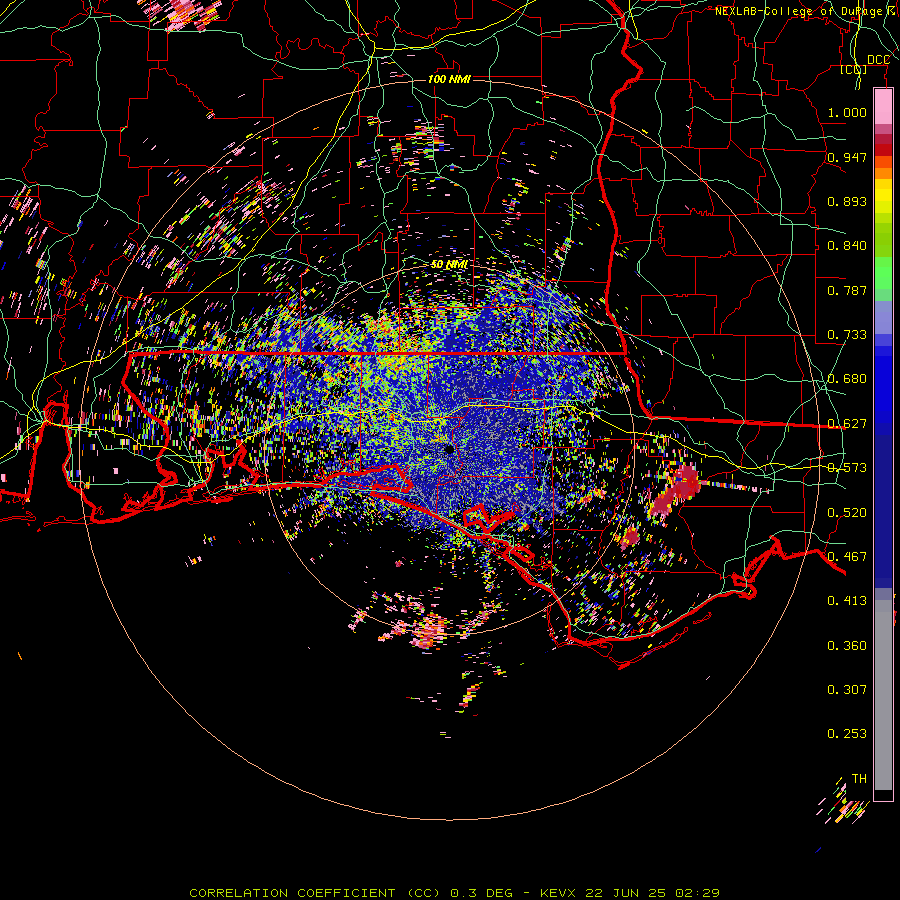Click the large maroon echo east of radar
The image size is (900, 900).
[x=677, y=490]
